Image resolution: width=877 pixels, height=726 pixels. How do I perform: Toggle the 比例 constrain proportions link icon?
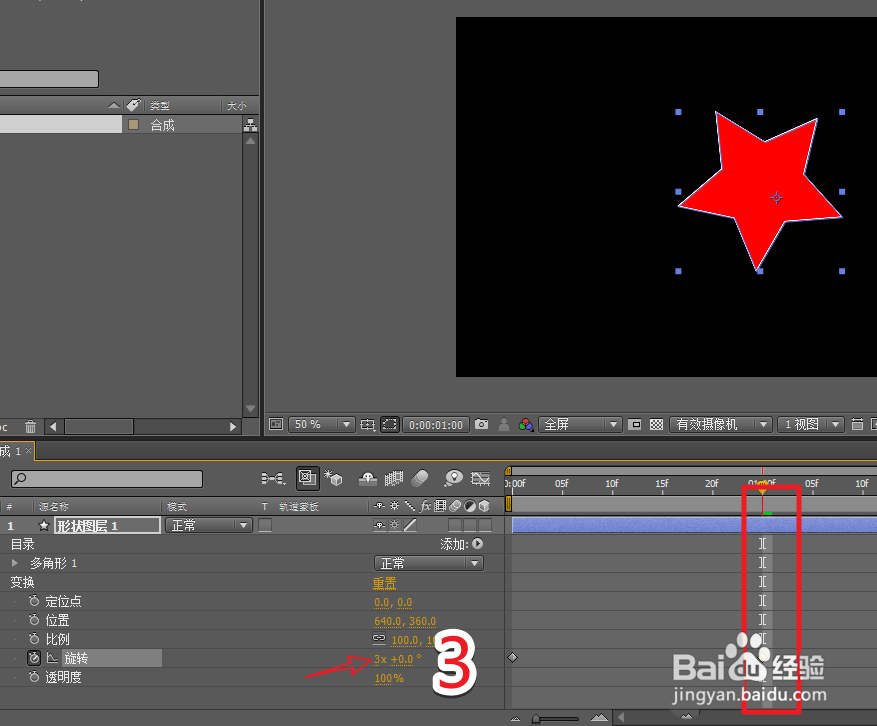tap(379, 638)
